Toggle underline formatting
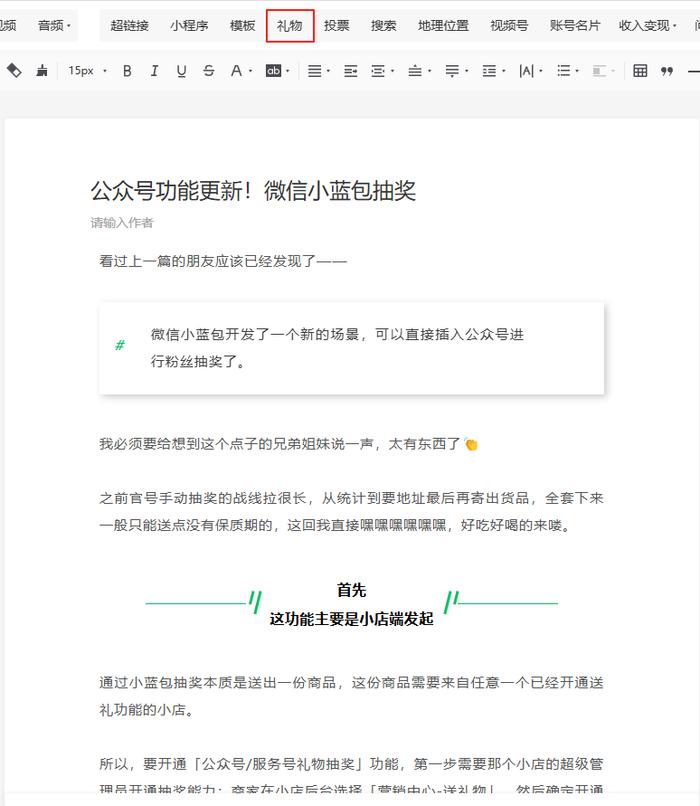700x806 pixels. [x=181, y=71]
